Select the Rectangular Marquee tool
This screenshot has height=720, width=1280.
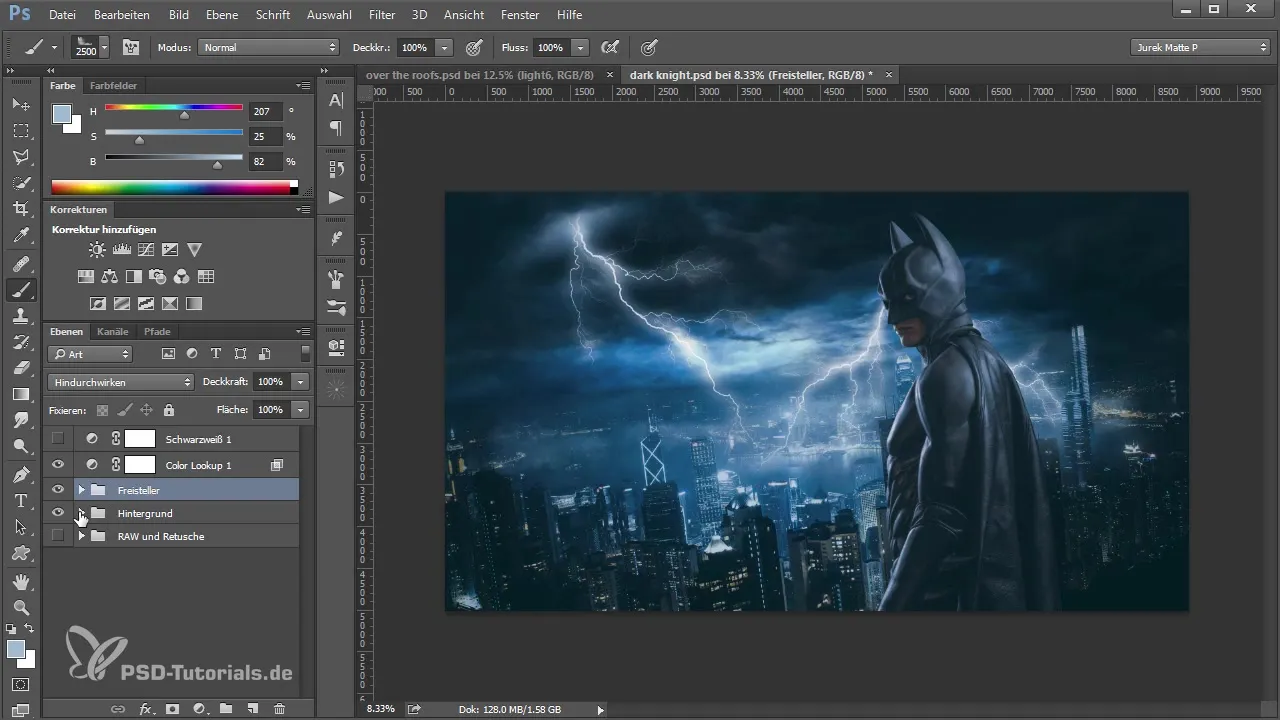[x=20, y=130]
